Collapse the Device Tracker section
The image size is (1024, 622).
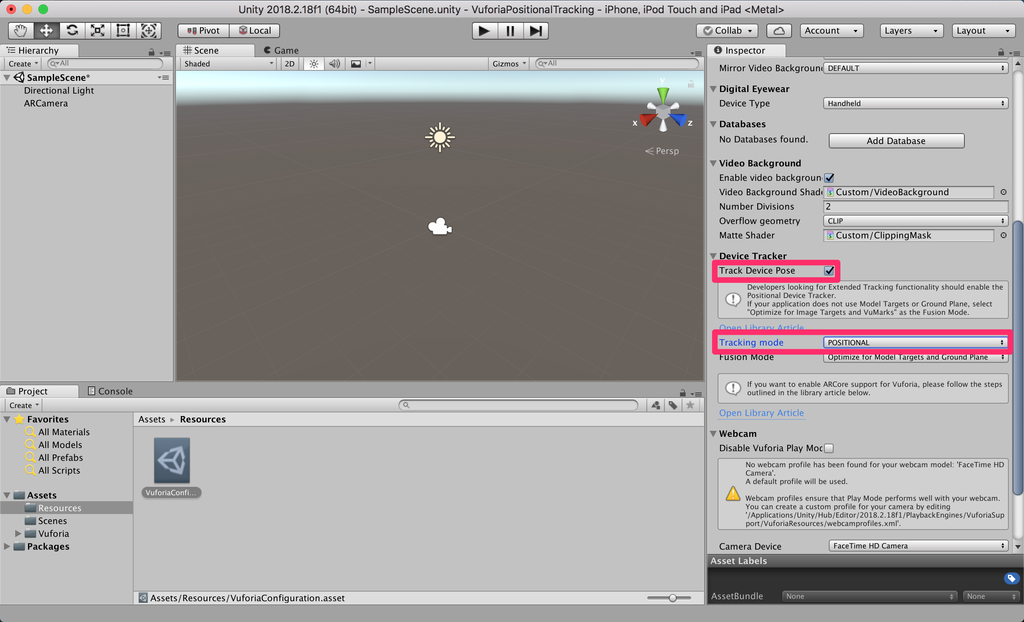click(713, 256)
